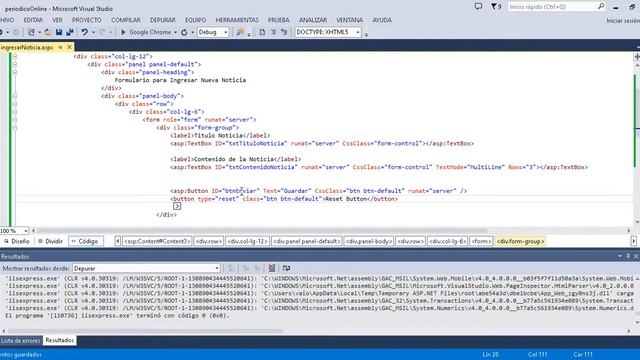The image size is (640, 360).
Task: Go to next message in output
Action: (257, 268)
